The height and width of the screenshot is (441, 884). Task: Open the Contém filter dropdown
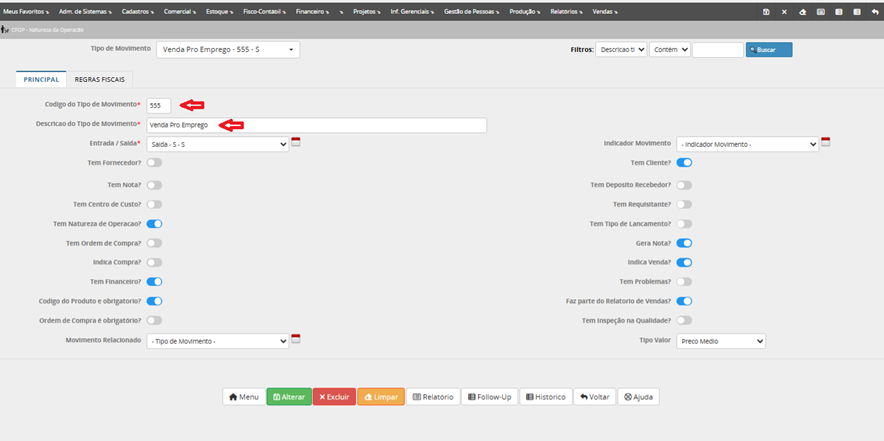click(669, 50)
